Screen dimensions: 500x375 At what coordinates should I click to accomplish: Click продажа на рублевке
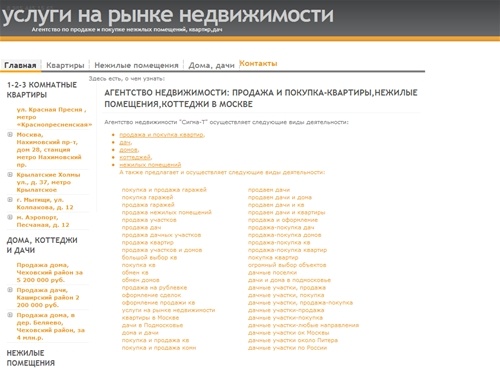click(x=154, y=288)
